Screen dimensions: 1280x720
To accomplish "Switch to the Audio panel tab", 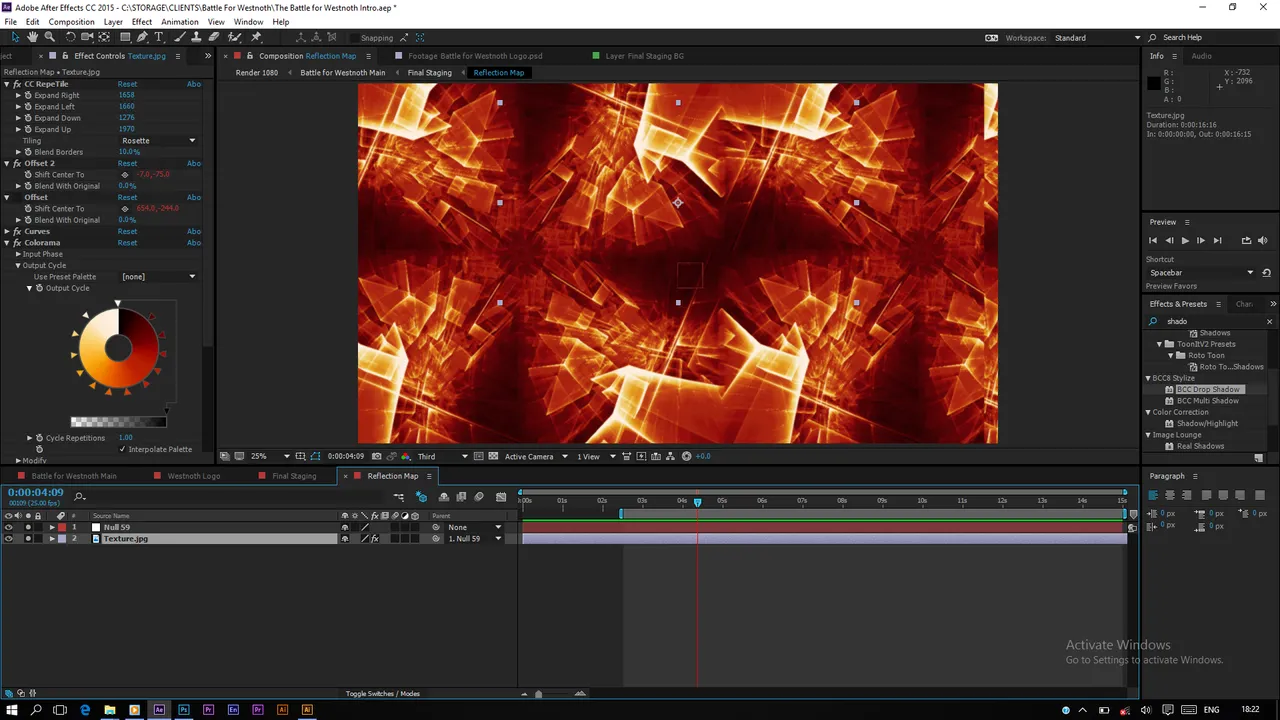I will [1201, 56].
